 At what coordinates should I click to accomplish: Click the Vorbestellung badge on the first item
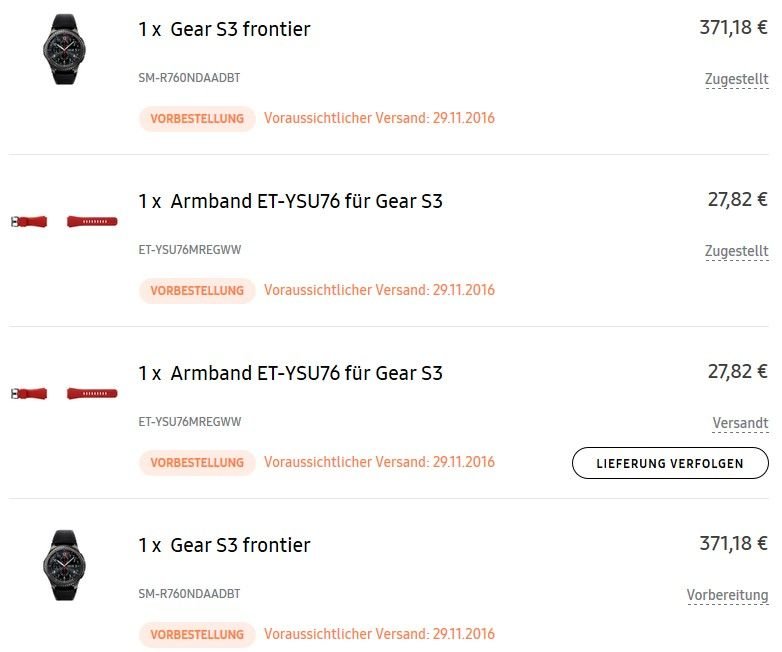coord(197,119)
